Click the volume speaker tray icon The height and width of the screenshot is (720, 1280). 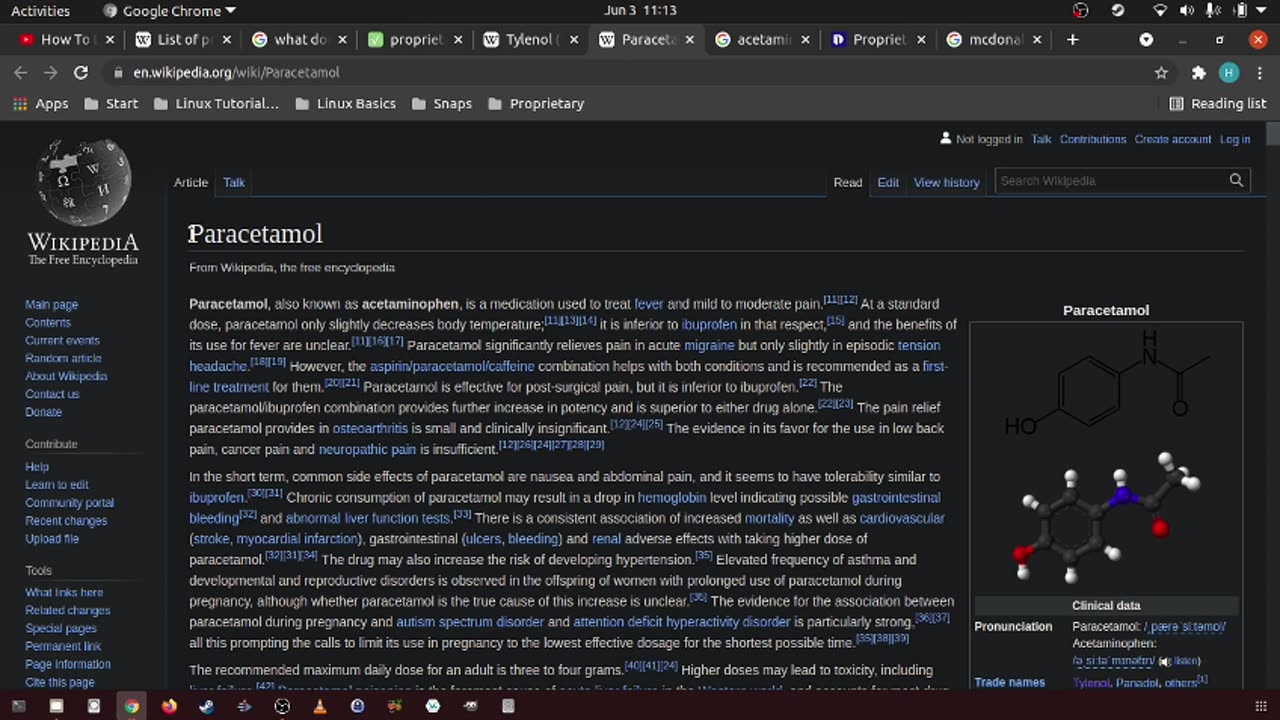point(1186,10)
